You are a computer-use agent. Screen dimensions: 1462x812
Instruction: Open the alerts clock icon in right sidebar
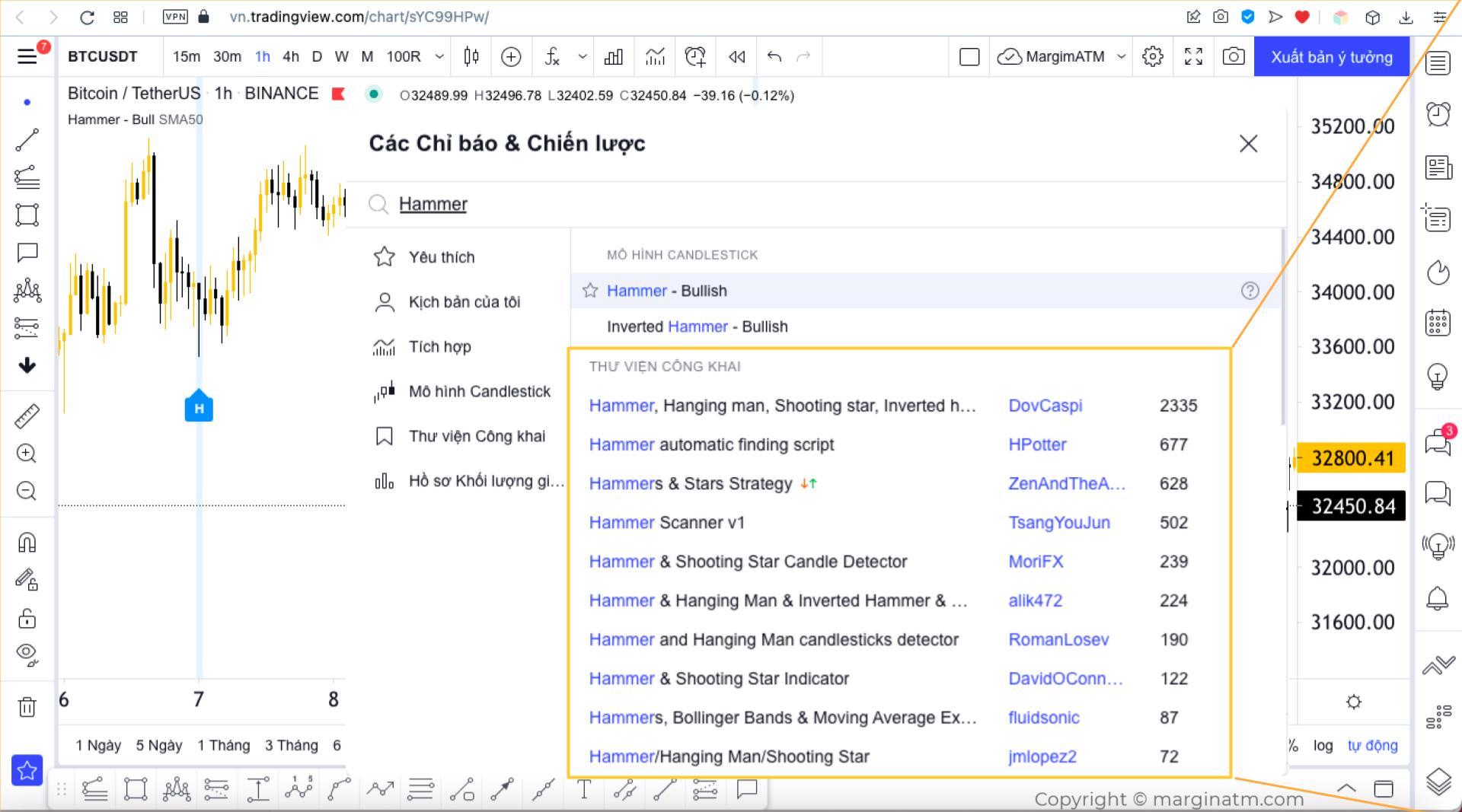pos(1438,115)
